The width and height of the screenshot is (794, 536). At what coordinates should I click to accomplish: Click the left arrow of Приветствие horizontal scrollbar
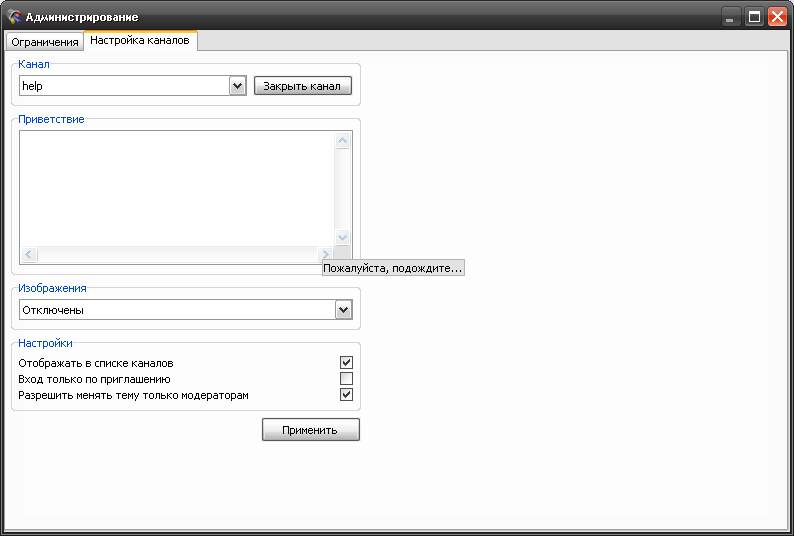(29, 255)
